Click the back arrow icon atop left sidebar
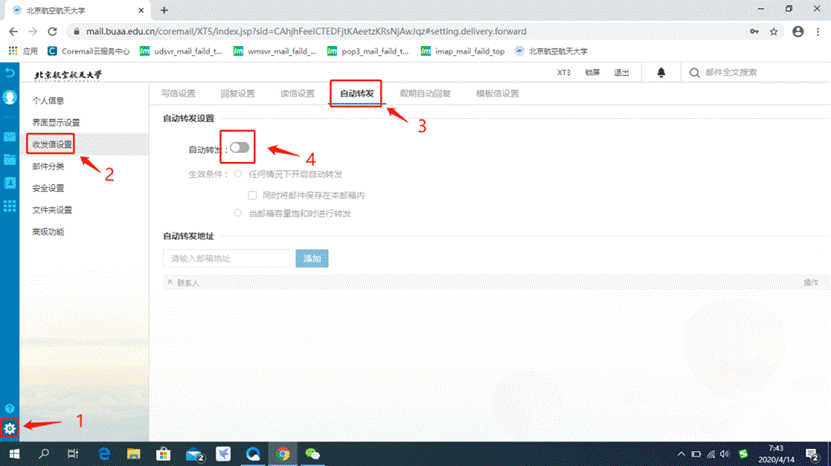Image resolution: width=831 pixels, height=466 pixels. [x=10, y=73]
